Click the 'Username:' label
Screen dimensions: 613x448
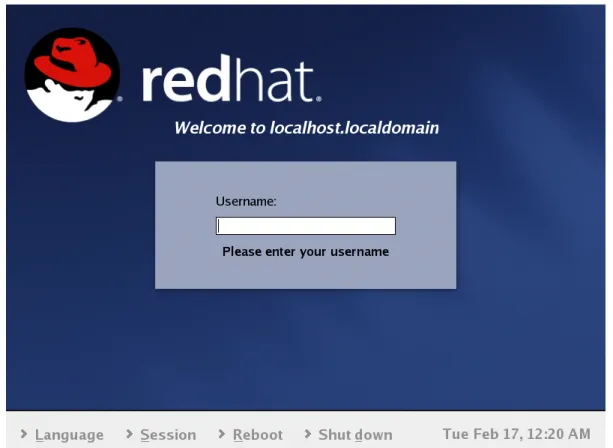pyautogui.click(x=246, y=201)
